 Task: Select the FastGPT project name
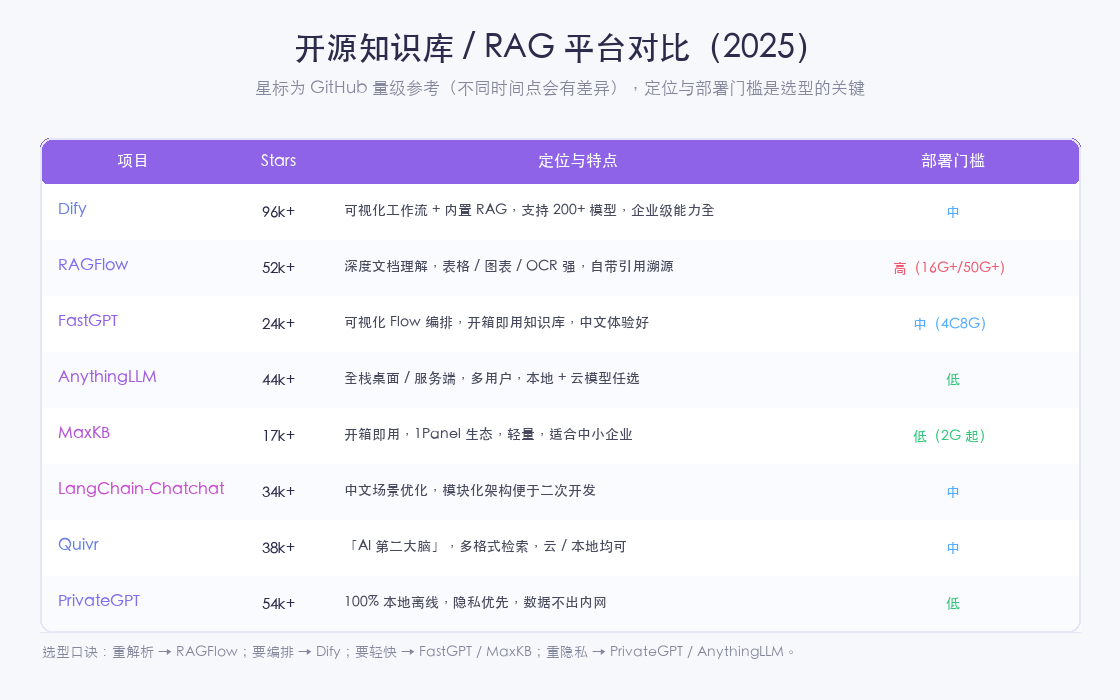[88, 321]
